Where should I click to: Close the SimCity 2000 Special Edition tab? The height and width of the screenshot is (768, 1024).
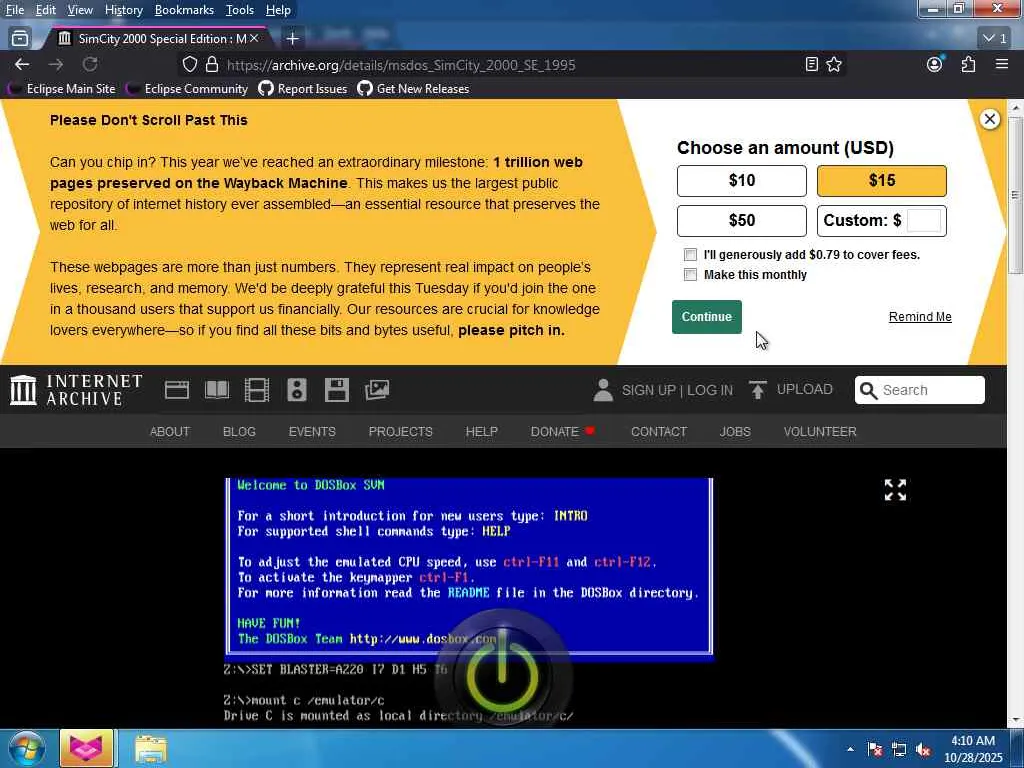(x=254, y=39)
